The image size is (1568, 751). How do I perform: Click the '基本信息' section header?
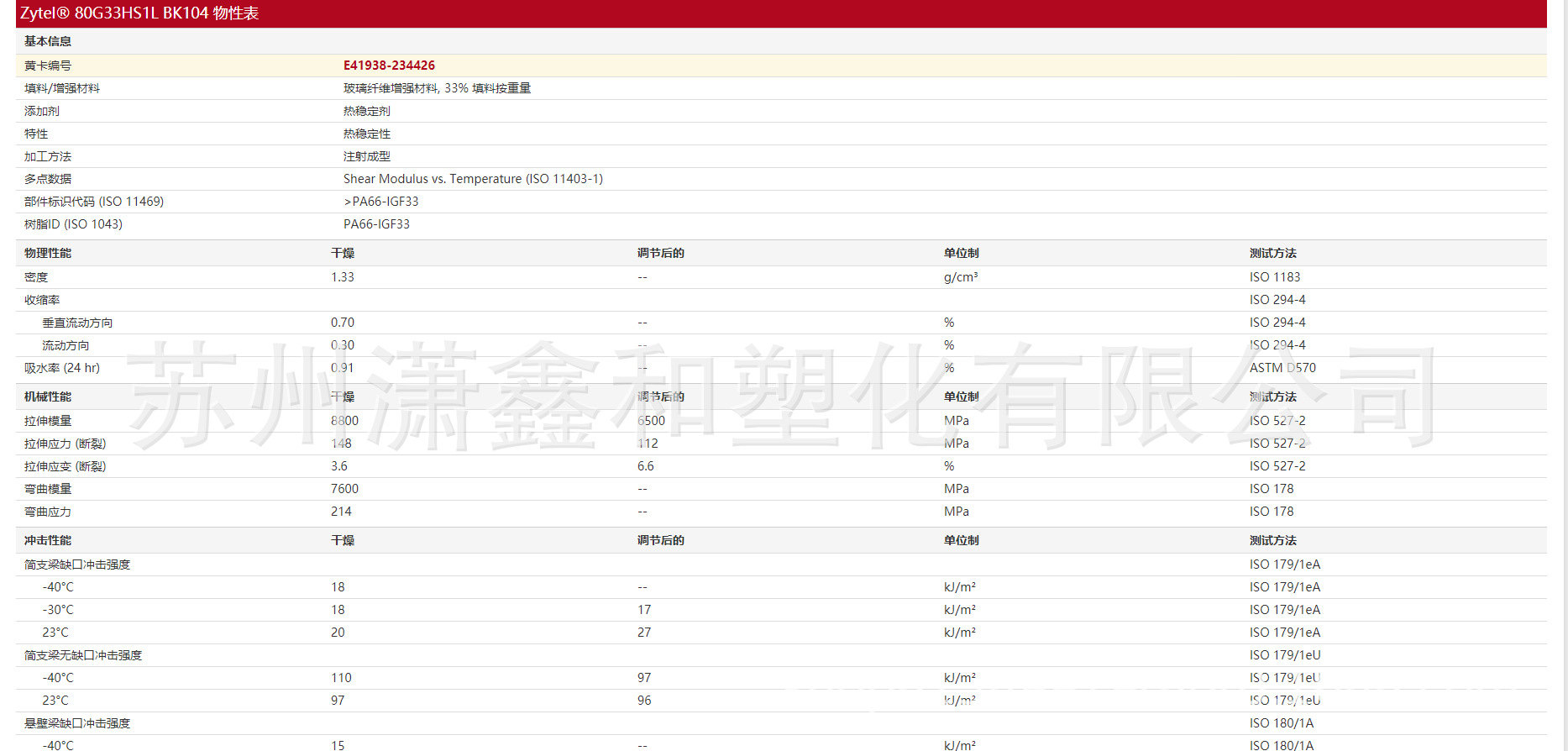point(48,41)
